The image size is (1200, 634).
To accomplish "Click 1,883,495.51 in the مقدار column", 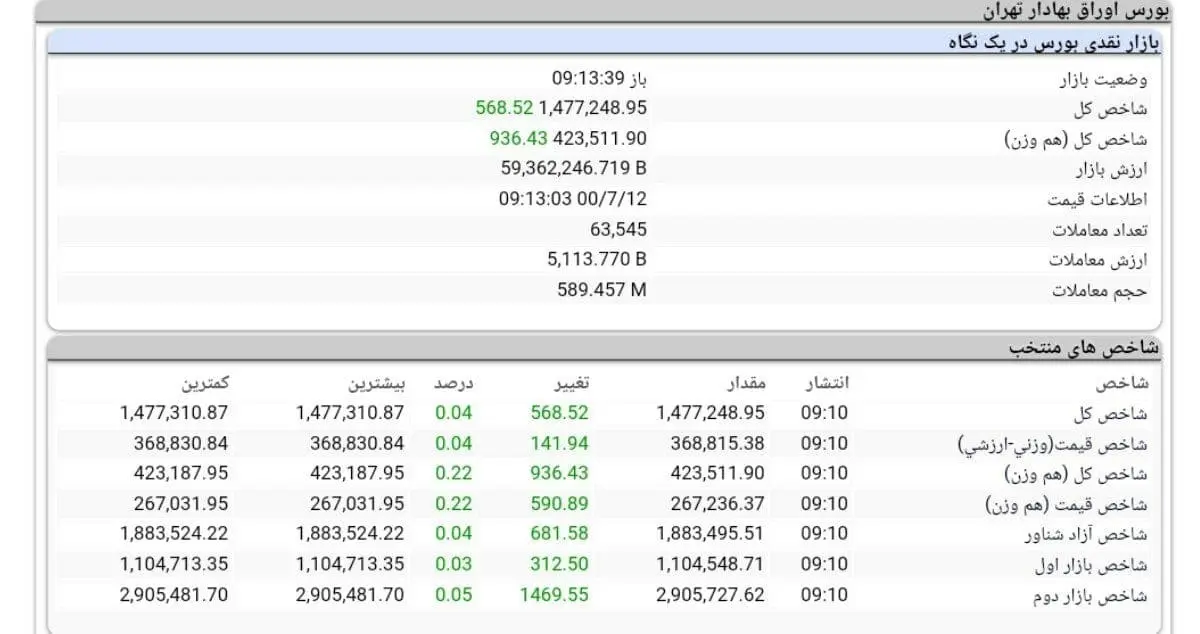I will point(710,533).
